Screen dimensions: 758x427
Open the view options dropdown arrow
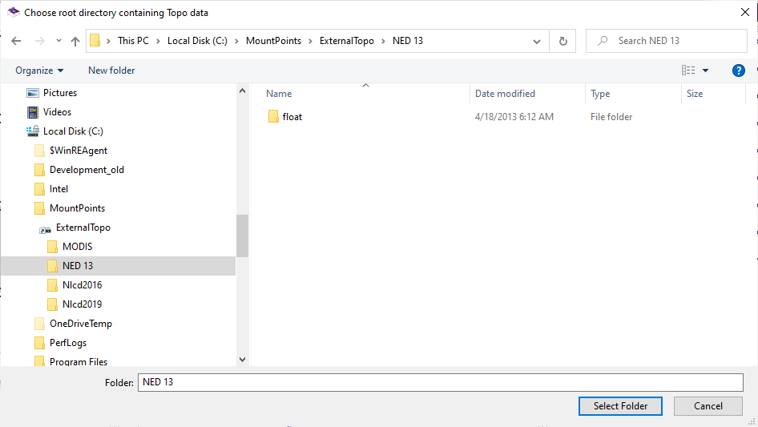pyautogui.click(x=706, y=70)
